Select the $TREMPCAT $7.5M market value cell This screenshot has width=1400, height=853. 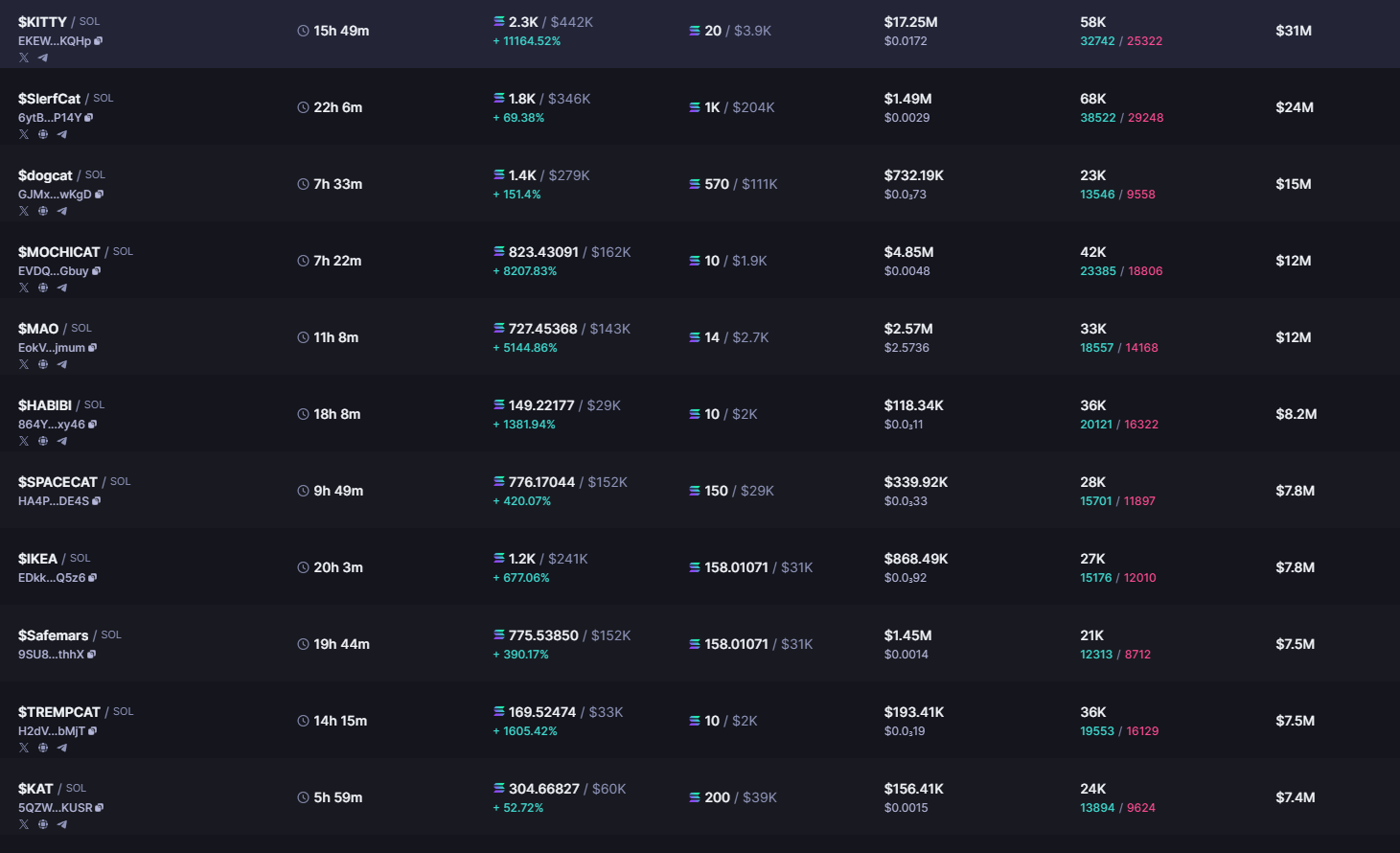click(x=1295, y=721)
